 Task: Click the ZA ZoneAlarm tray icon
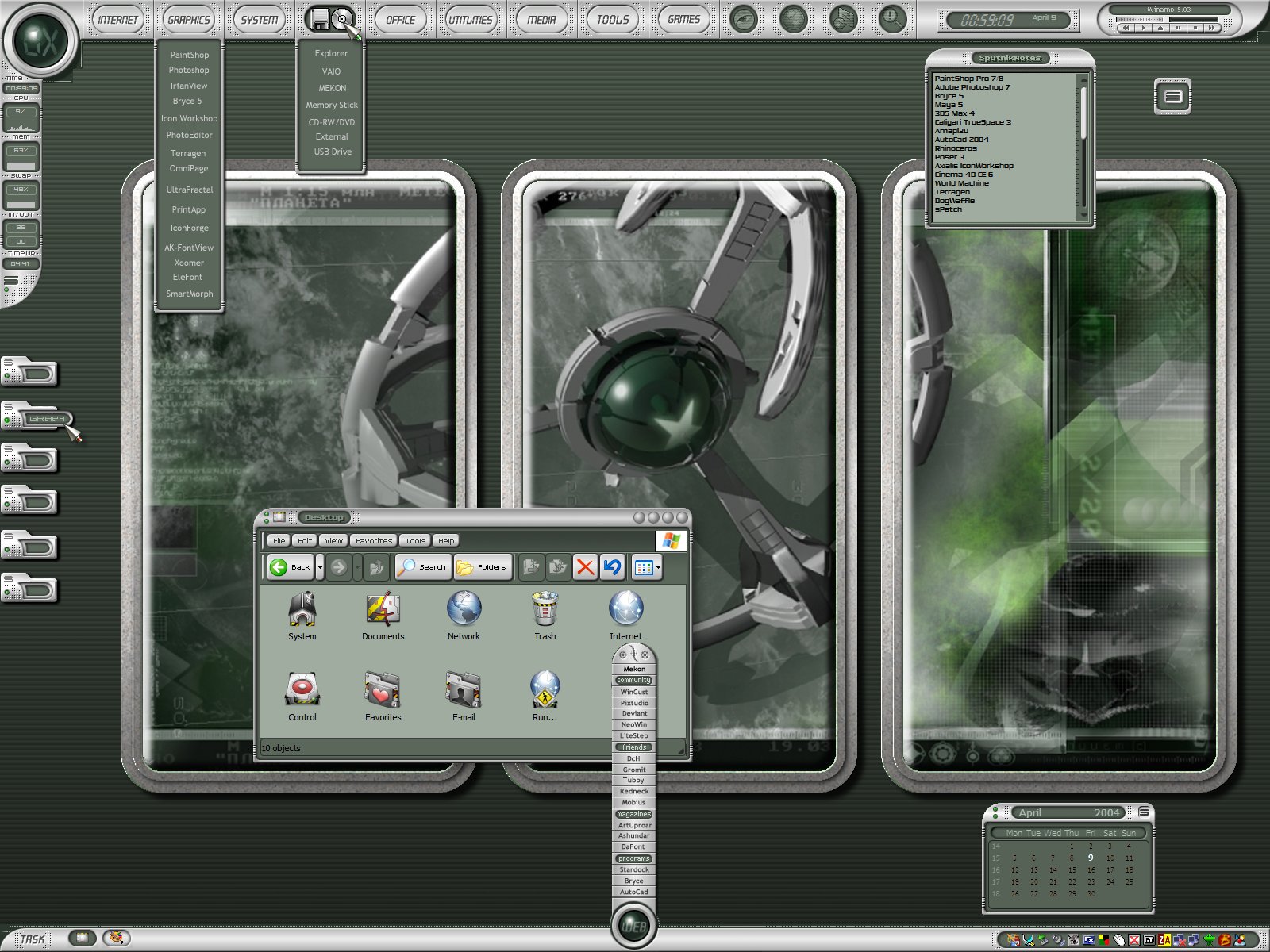[x=1164, y=940]
